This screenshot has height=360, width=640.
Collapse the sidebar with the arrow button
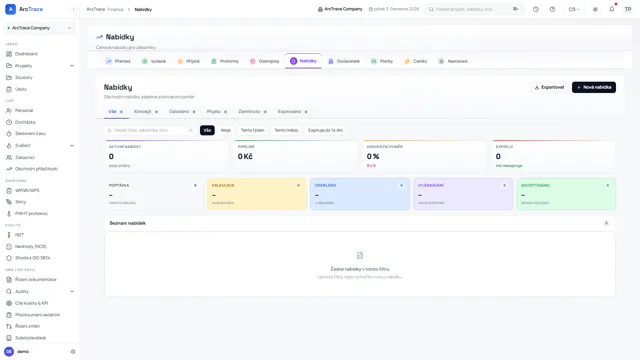click(x=73, y=9)
